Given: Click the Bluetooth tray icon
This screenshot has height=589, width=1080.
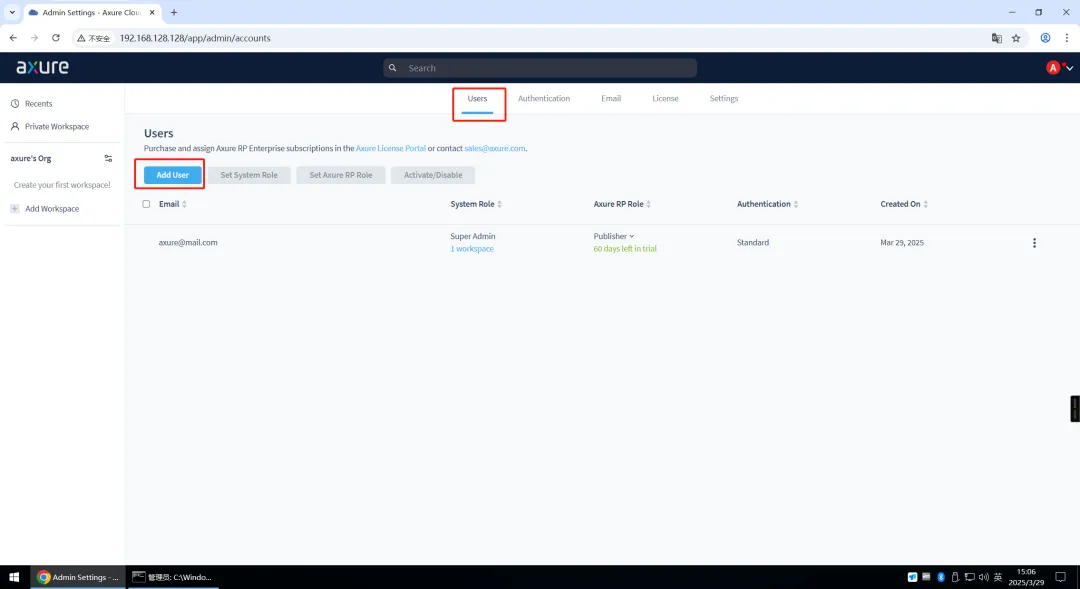Looking at the screenshot, I should pyautogui.click(x=941, y=577).
